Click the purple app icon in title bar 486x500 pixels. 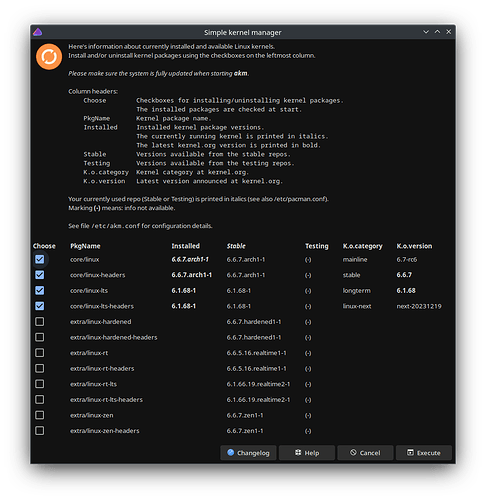[x=38, y=32]
